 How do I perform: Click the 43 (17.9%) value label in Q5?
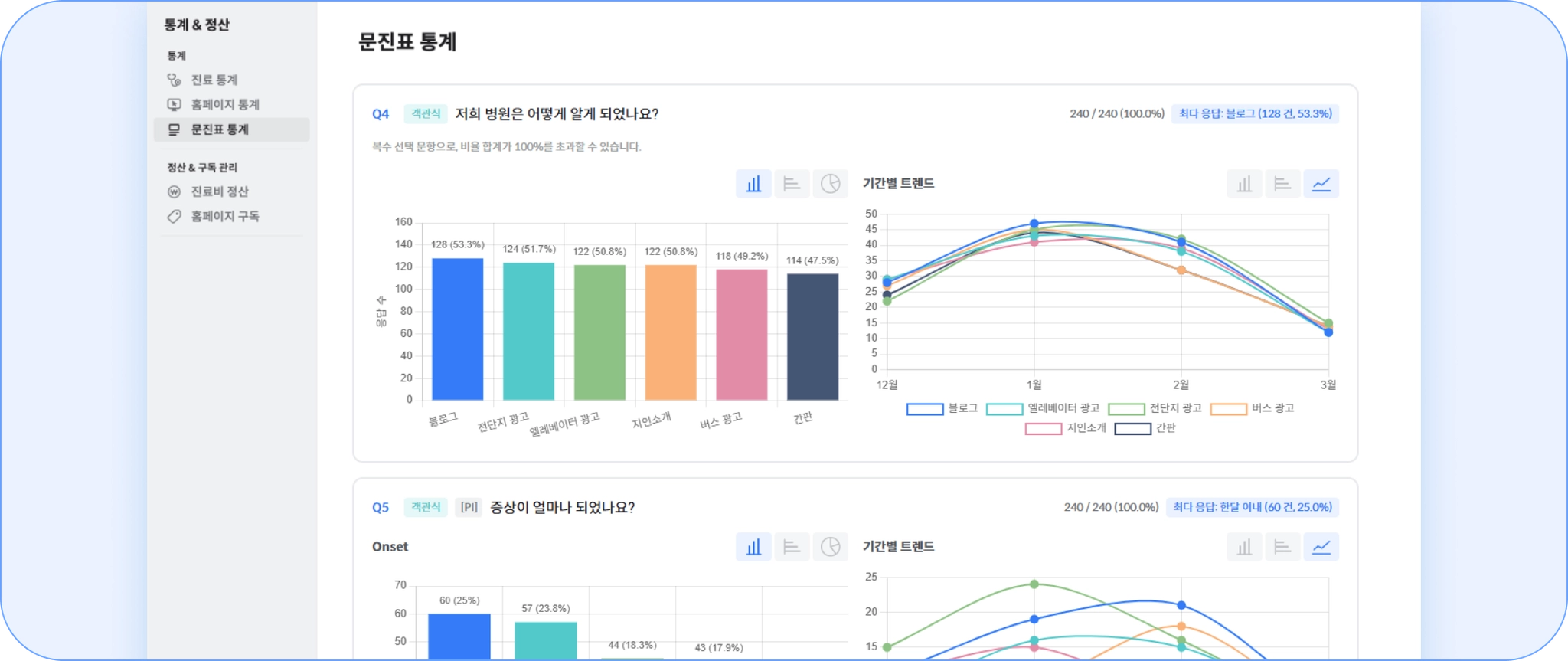(719, 647)
